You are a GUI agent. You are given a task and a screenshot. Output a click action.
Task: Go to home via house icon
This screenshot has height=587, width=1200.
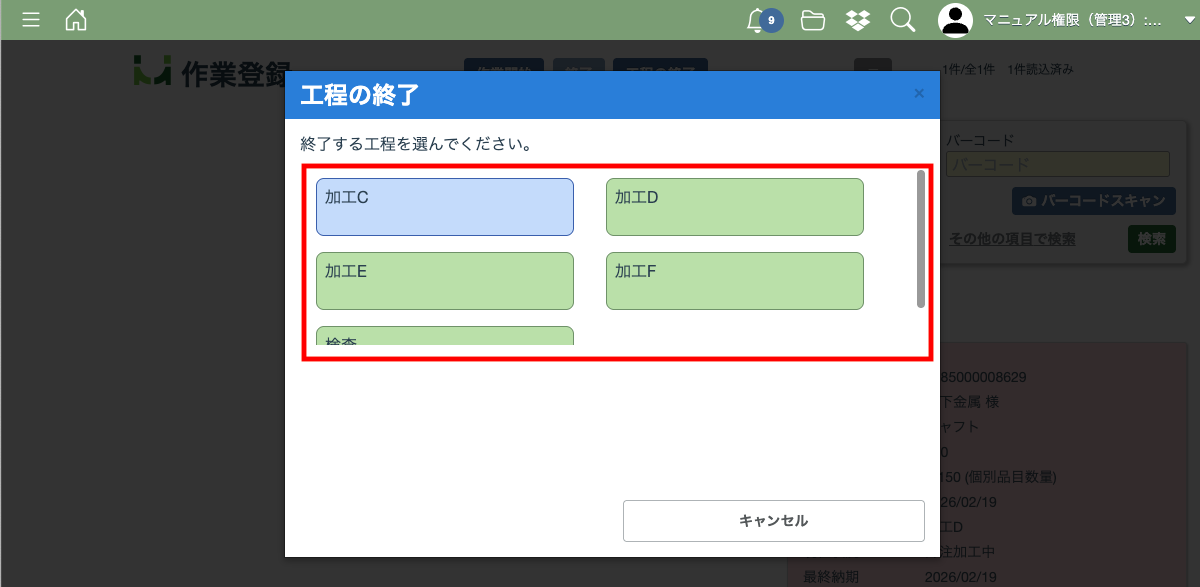pyautogui.click(x=76, y=20)
